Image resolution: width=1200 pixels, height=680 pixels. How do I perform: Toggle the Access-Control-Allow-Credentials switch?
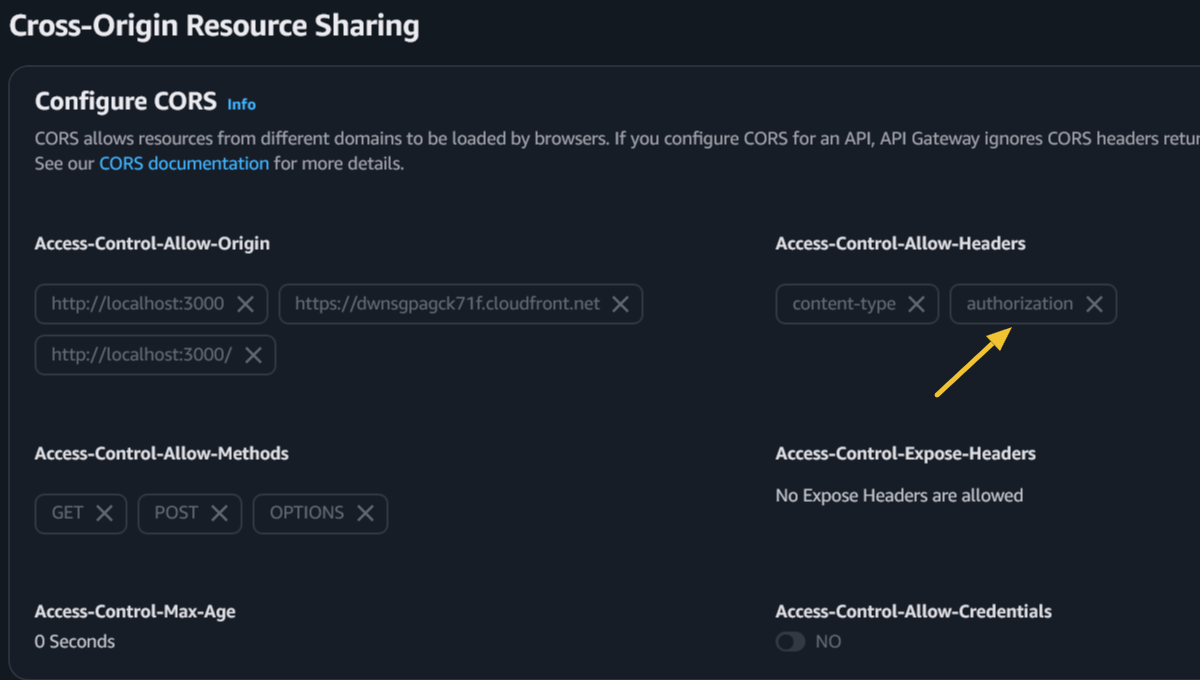[790, 642]
